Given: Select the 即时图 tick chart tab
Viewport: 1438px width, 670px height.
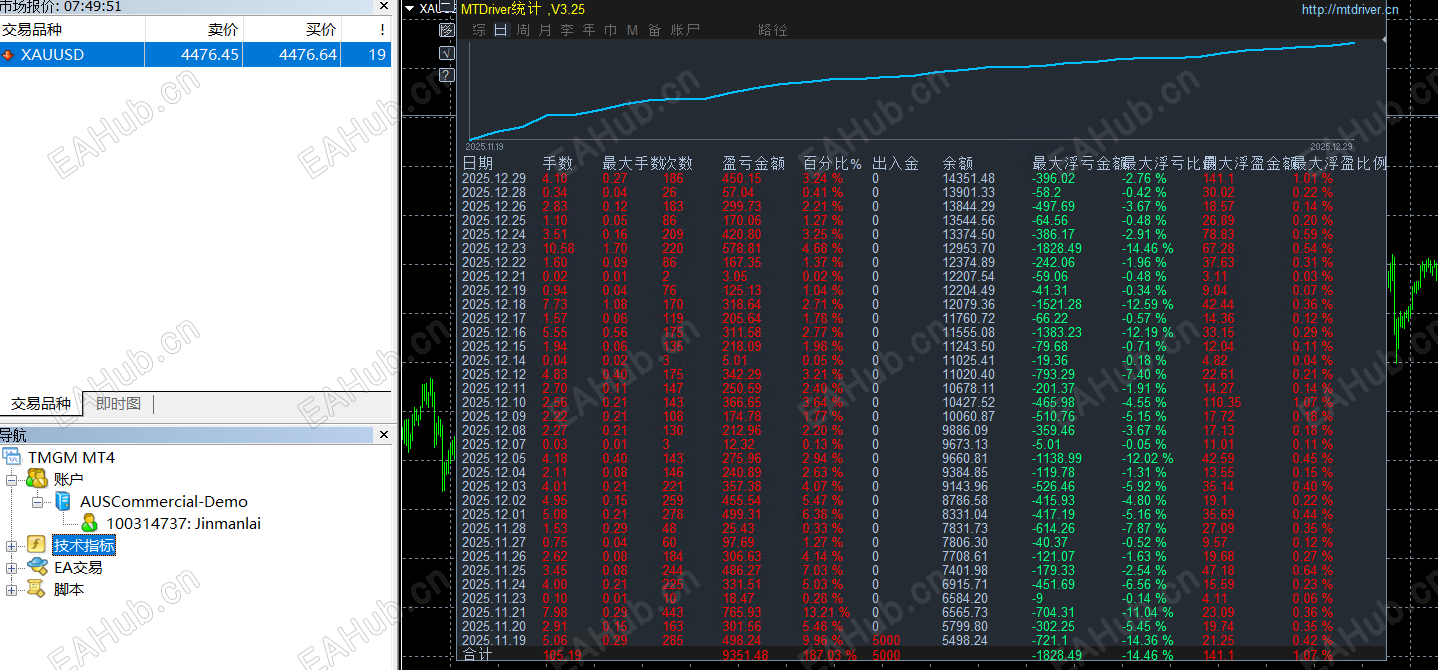Looking at the screenshot, I should (119, 404).
